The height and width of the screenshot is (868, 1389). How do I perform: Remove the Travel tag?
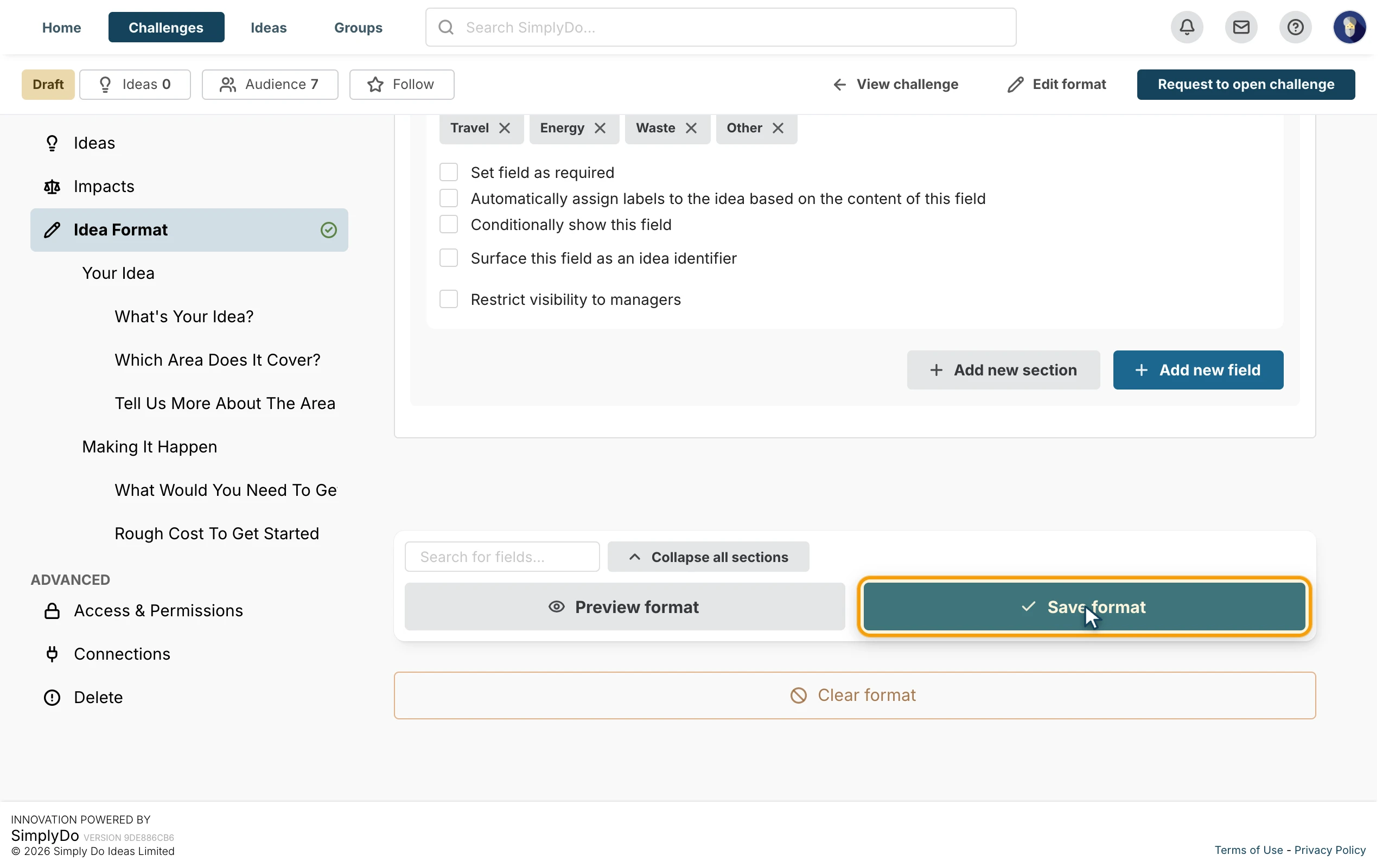pyautogui.click(x=505, y=128)
